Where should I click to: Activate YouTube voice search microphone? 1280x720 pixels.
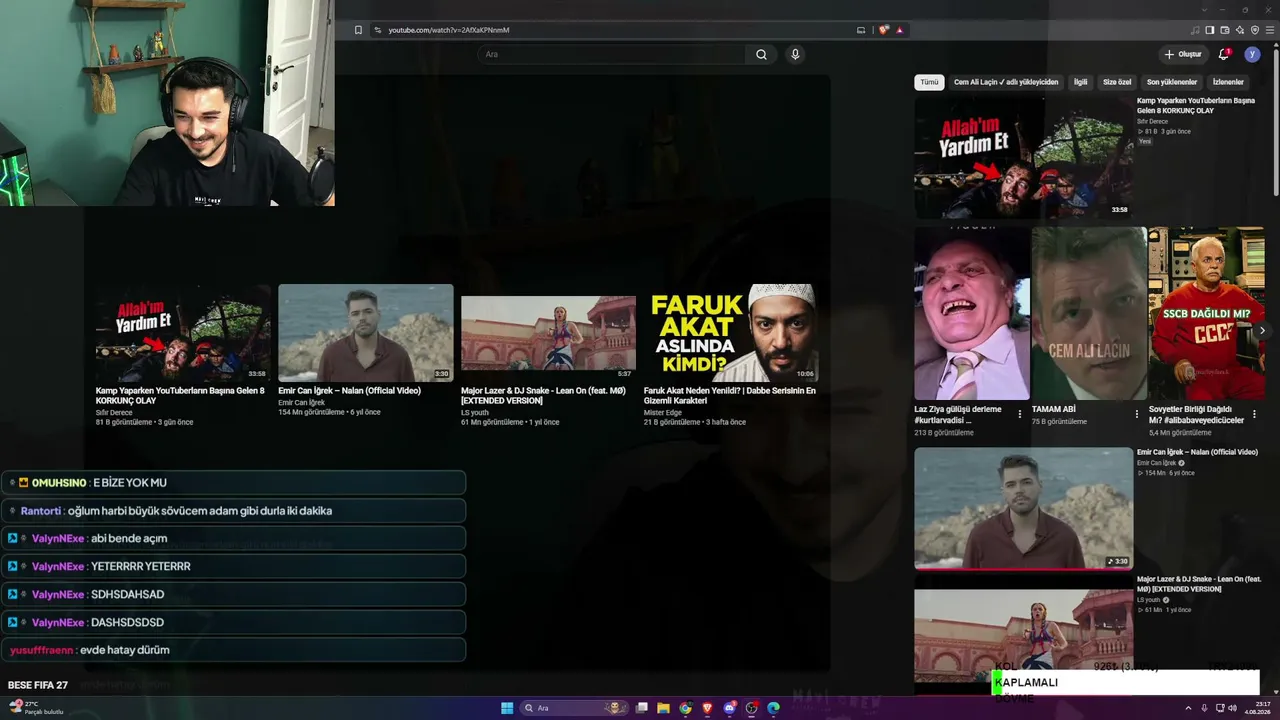point(795,55)
